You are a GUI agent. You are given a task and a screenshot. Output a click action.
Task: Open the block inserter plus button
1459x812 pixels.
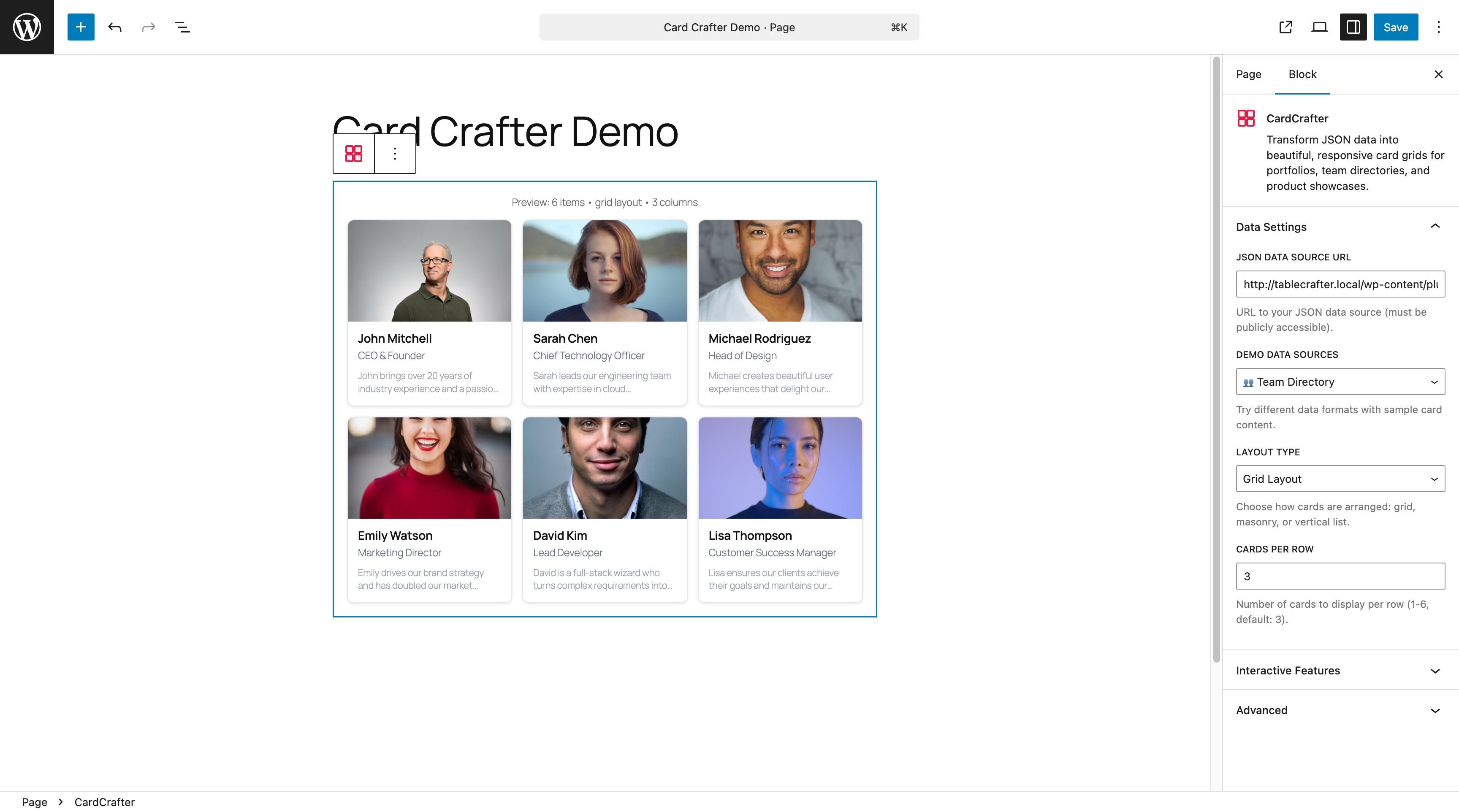(x=81, y=27)
